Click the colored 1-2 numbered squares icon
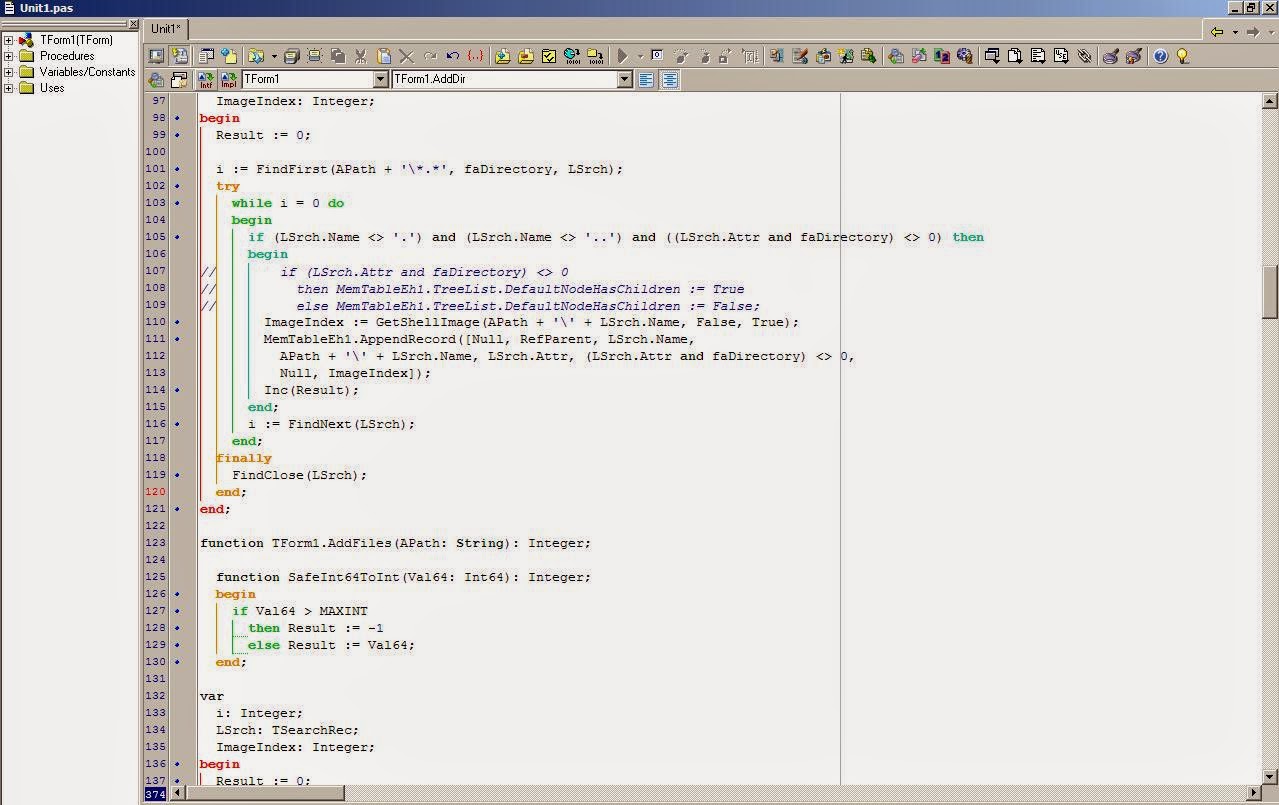 click(x=942, y=56)
